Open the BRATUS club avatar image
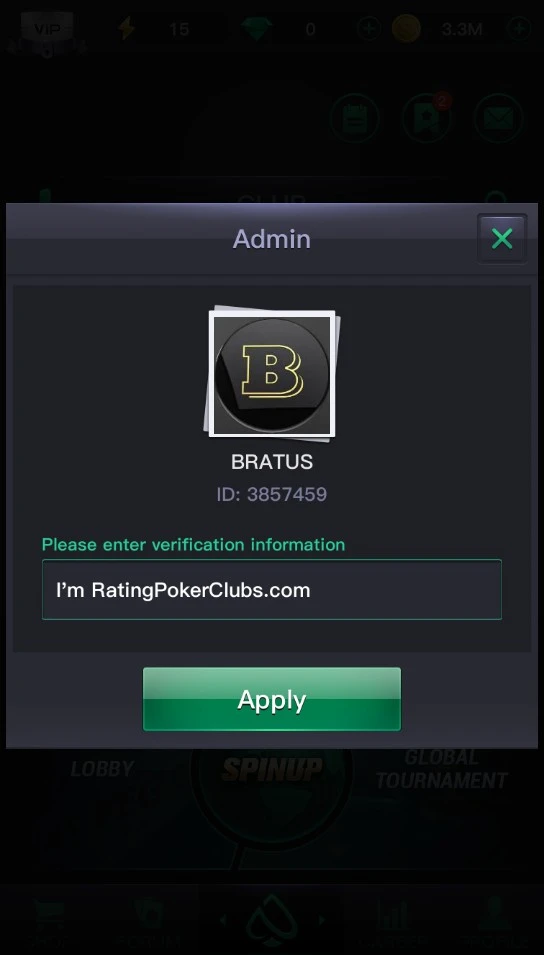544x955 pixels. [272, 373]
